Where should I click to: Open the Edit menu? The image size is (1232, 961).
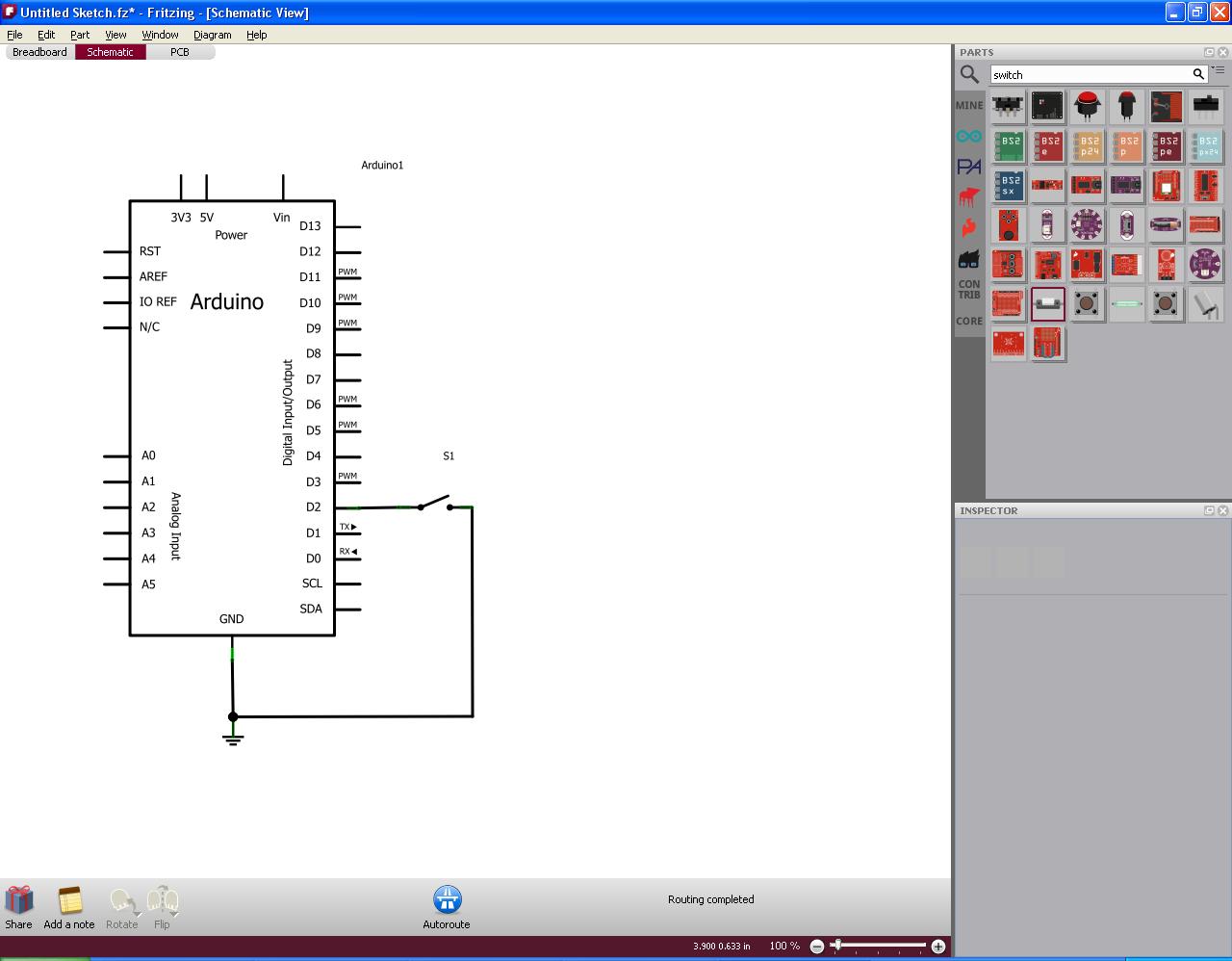coord(46,35)
